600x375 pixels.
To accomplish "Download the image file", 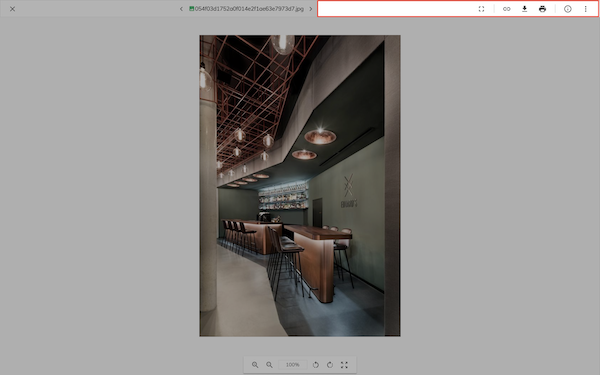I will click(x=525, y=9).
